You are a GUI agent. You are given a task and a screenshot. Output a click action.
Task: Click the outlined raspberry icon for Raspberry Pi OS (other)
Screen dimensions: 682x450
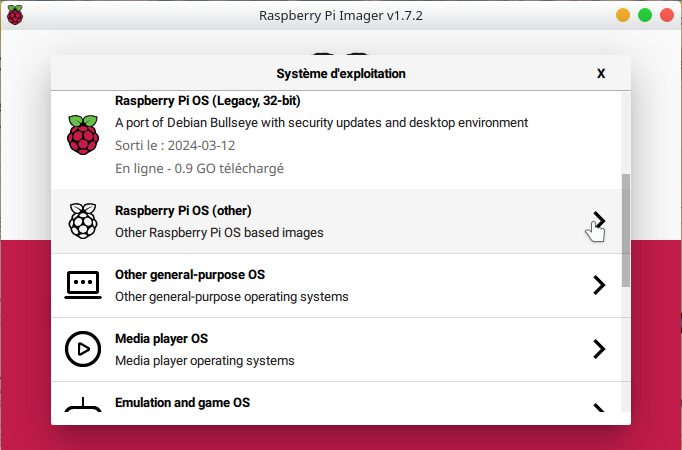click(83, 221)
